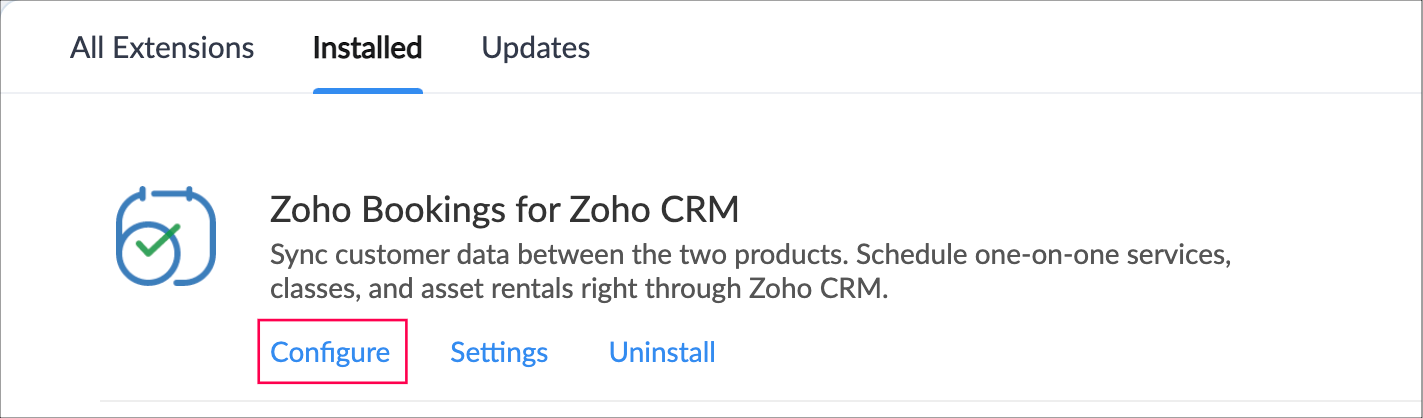Open the Zoho Bookings calendar logo icon
The height and width of the screenshot is (418, 1423).
167,237
